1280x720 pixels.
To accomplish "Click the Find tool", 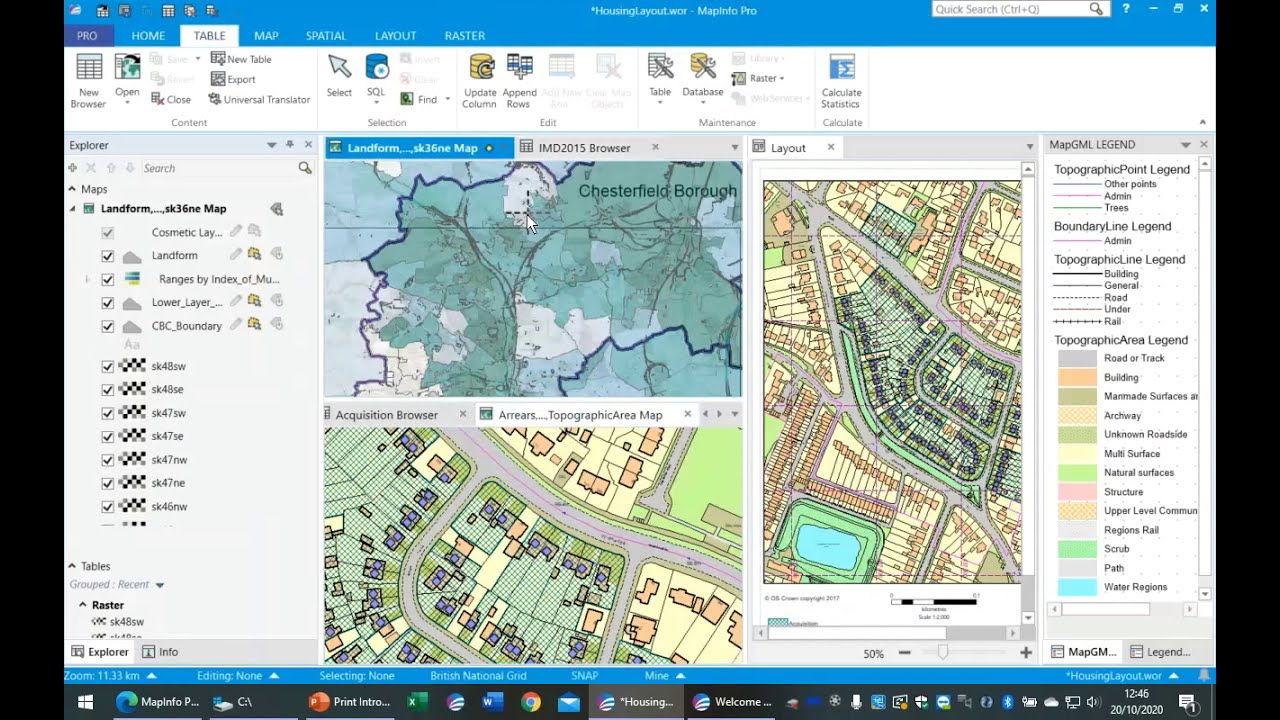I will [419, 99].
